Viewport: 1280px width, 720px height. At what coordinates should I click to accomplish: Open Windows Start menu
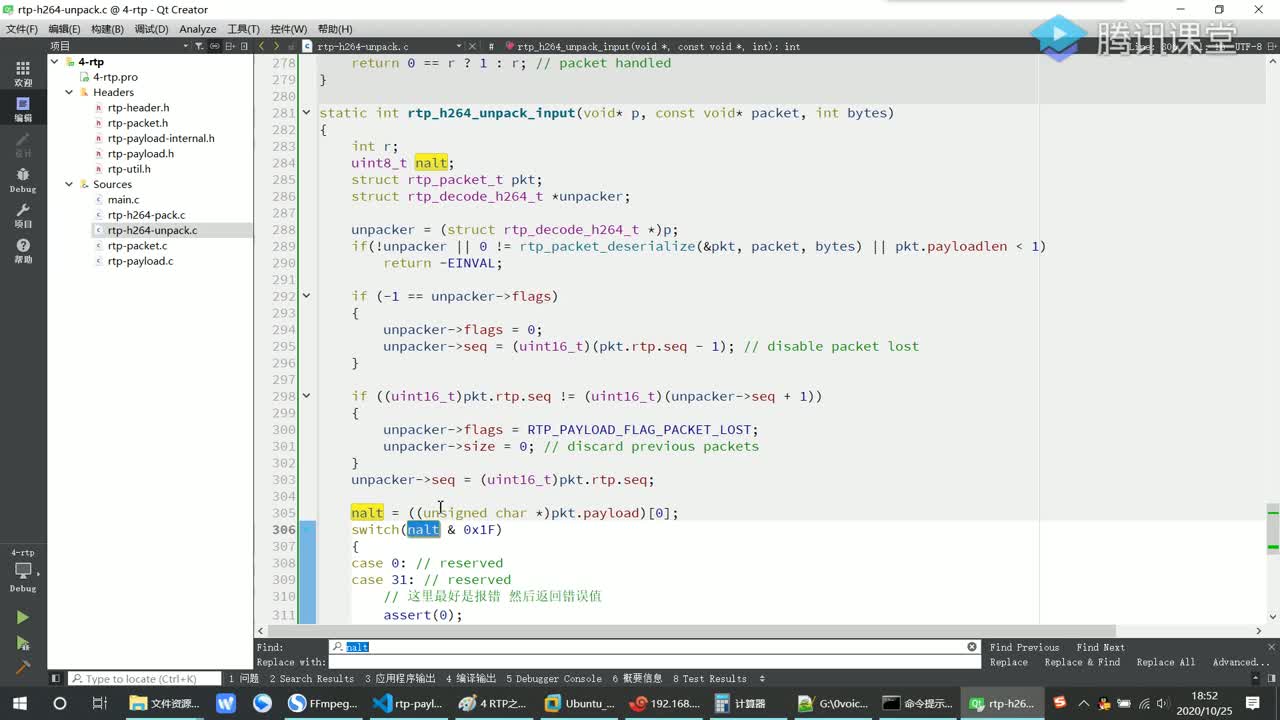click(x=21, y=703)
